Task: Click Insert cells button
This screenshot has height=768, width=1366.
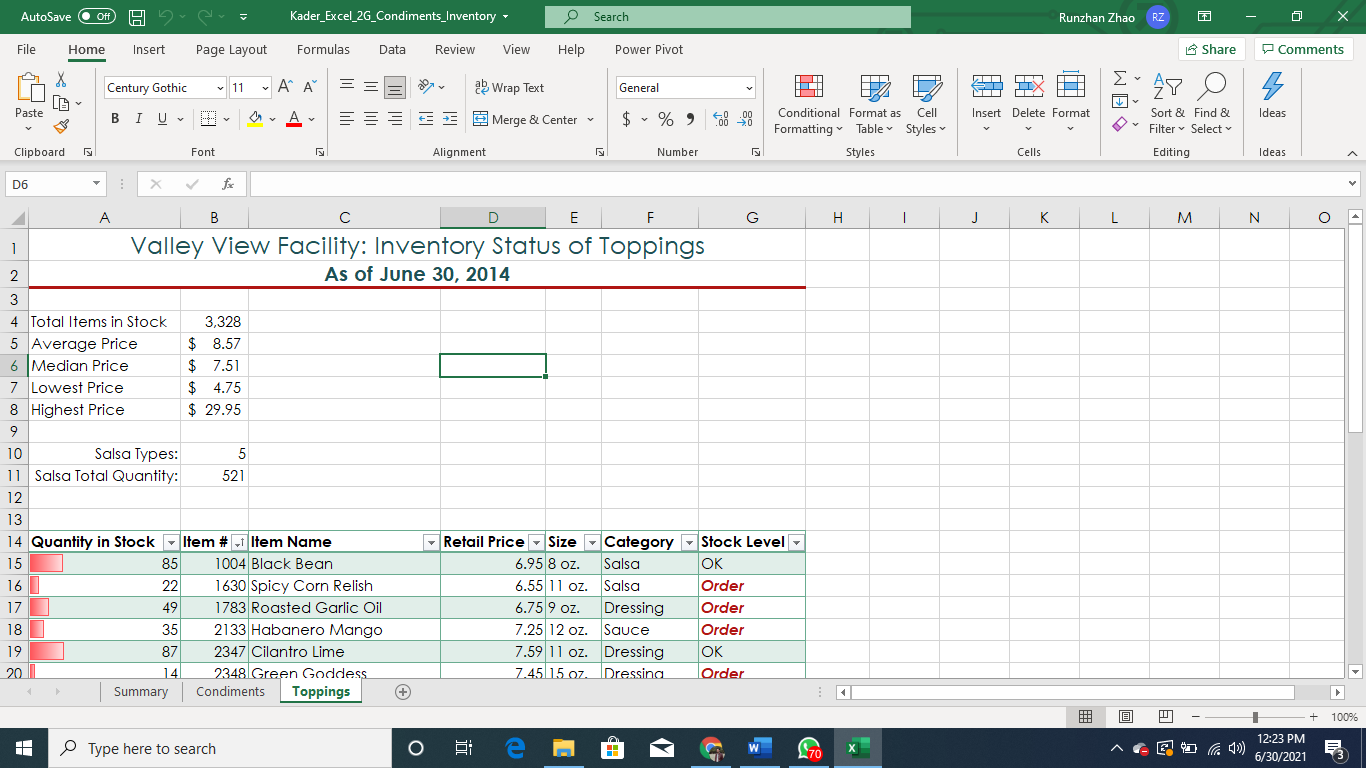Action: point(986,104)
